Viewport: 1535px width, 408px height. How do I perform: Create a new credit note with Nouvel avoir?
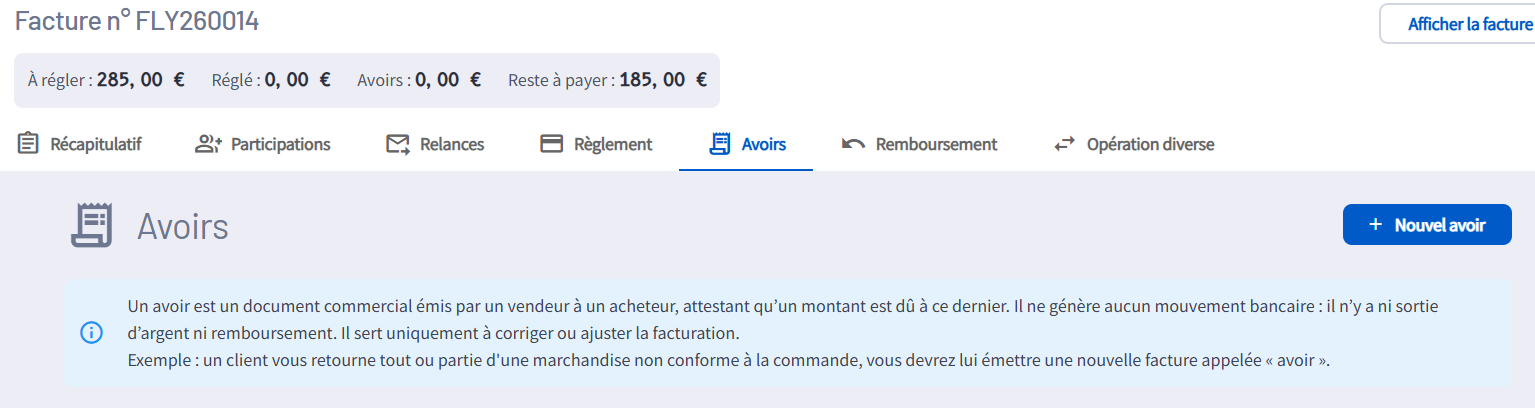1427,225
